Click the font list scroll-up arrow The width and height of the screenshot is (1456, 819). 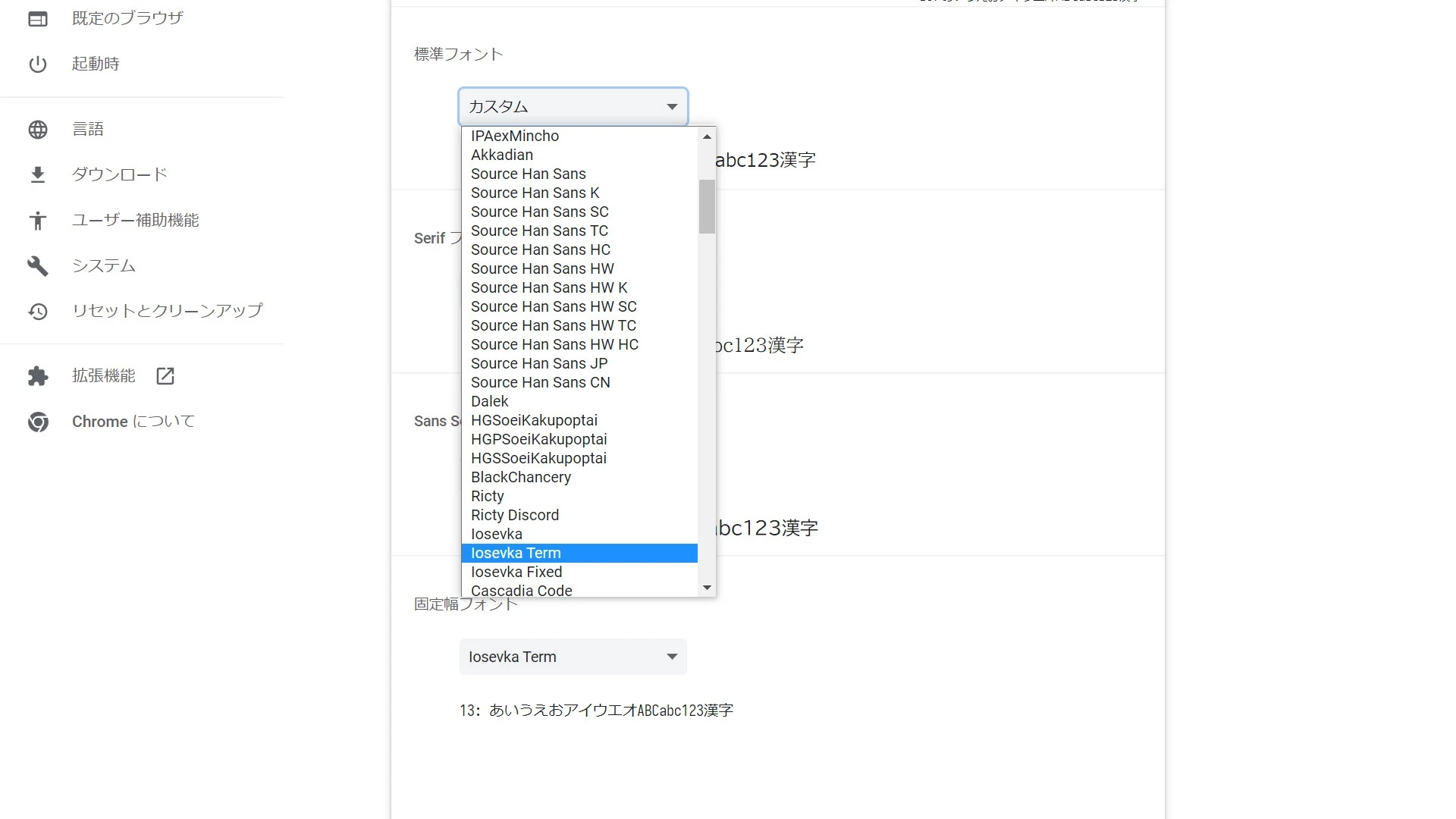click(x=707, y=136)
